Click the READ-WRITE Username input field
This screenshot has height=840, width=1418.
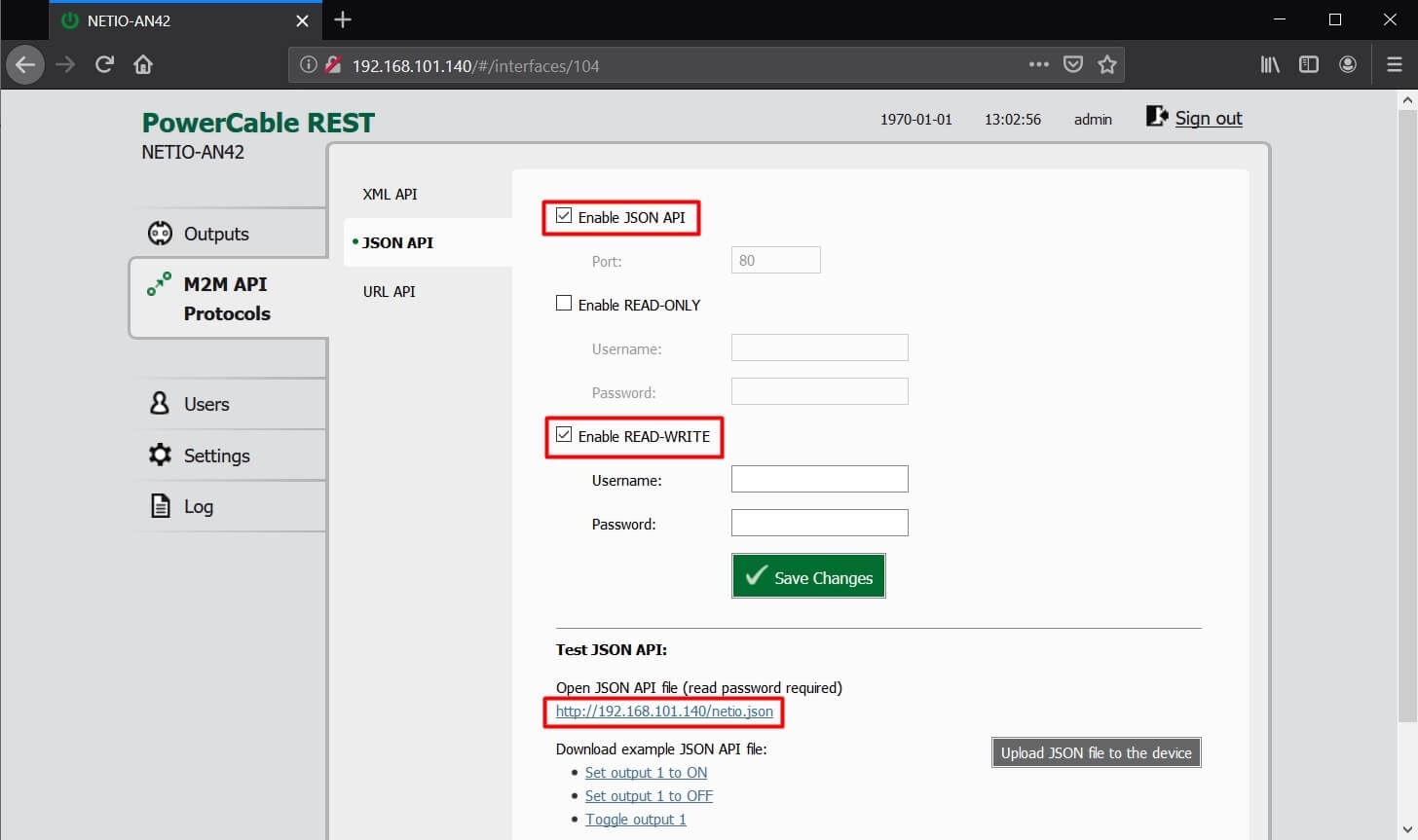[819, 479]
